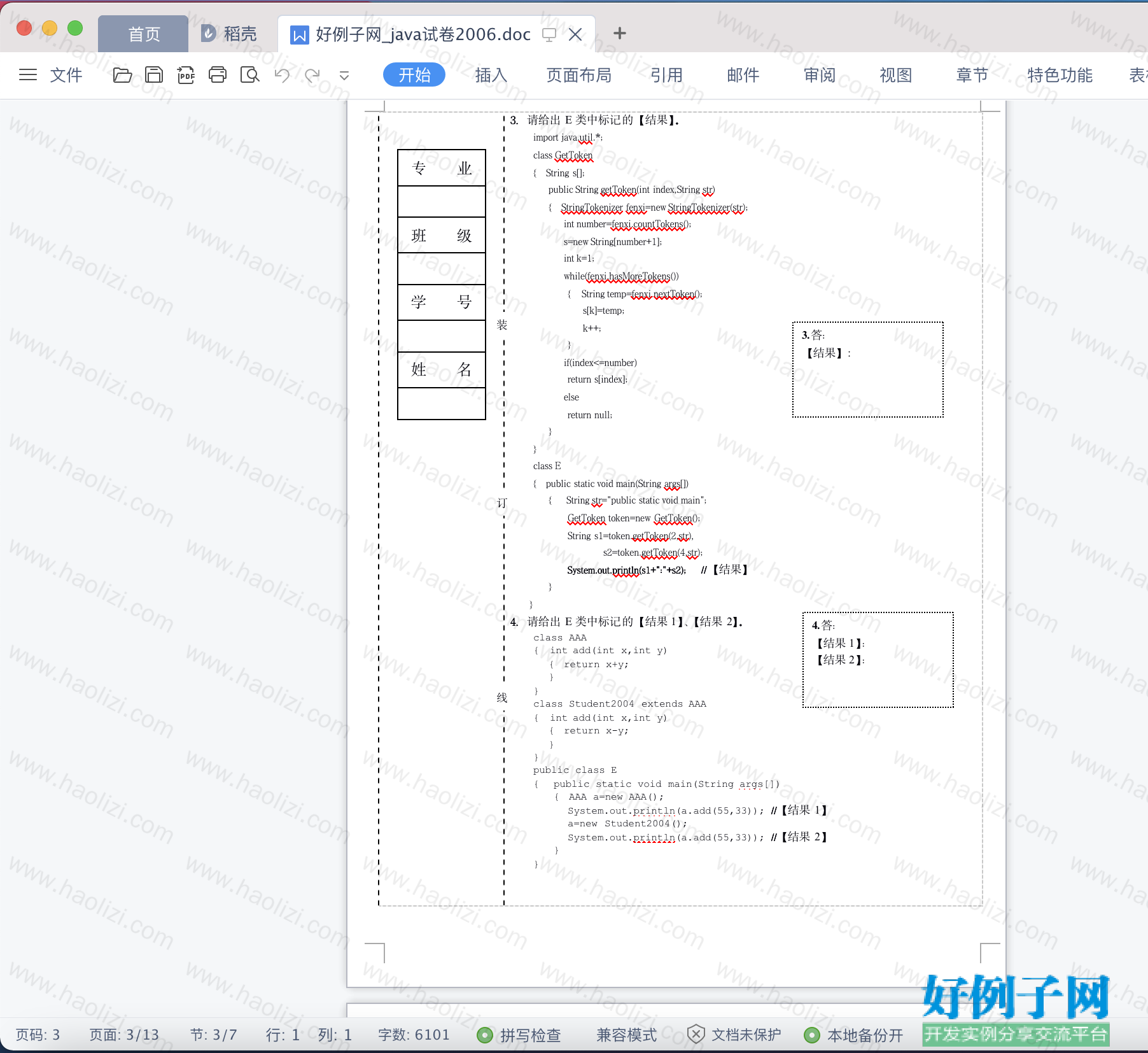The image size is (1148, 1053).
Task: Switch to the 插入 ribbon tab
Action: 491,75
